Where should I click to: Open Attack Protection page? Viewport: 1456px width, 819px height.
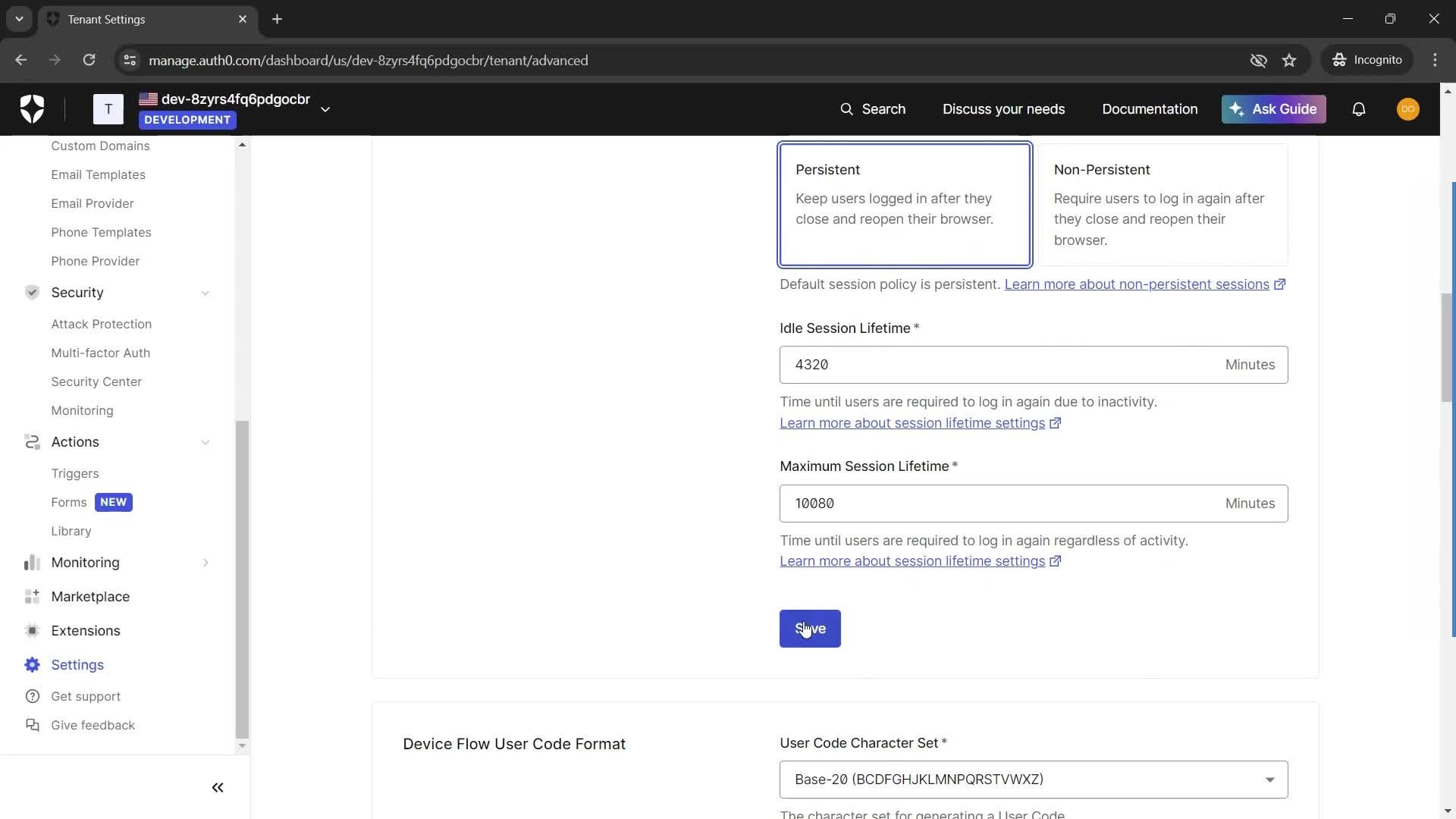(x=102, y=324)
